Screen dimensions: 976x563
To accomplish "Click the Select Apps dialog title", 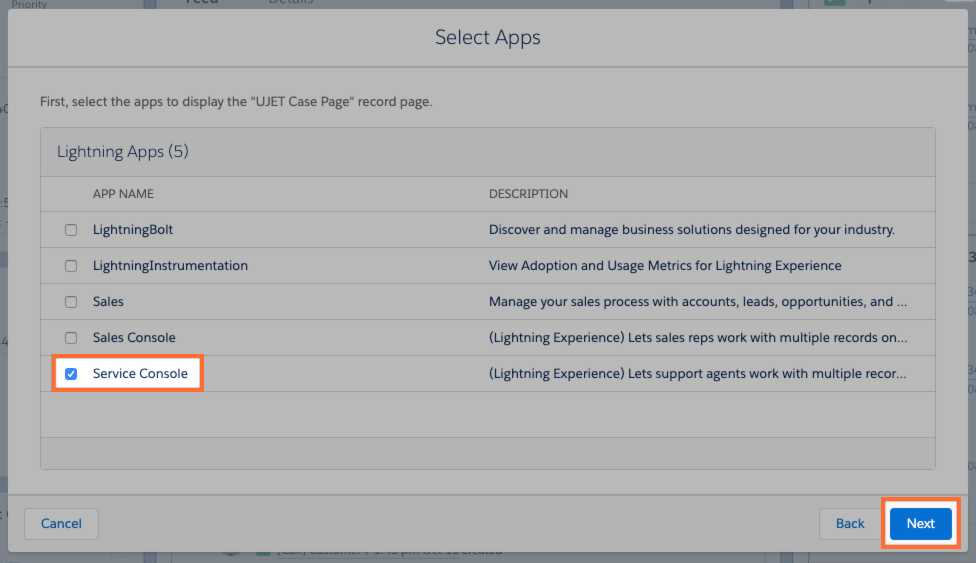I will (487, 37).
